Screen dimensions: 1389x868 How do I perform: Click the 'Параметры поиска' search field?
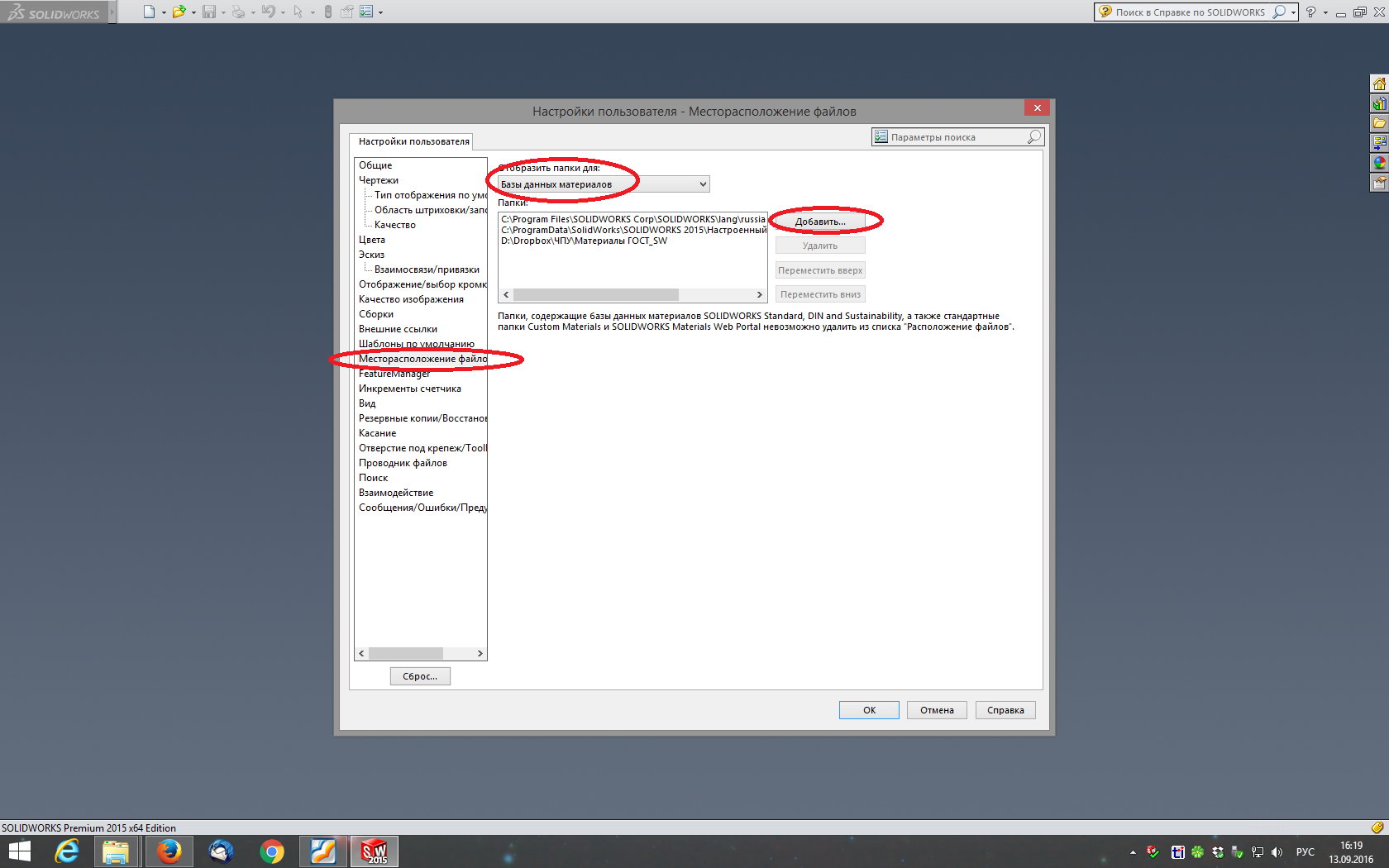[957, 137]
